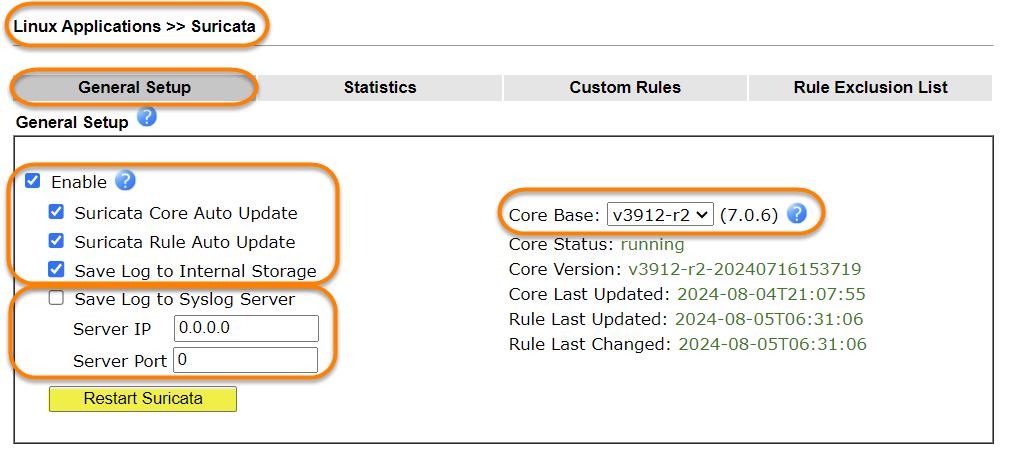Toggle Save Log to Internal Storage

pyautogui.click(x=57, y=269)
